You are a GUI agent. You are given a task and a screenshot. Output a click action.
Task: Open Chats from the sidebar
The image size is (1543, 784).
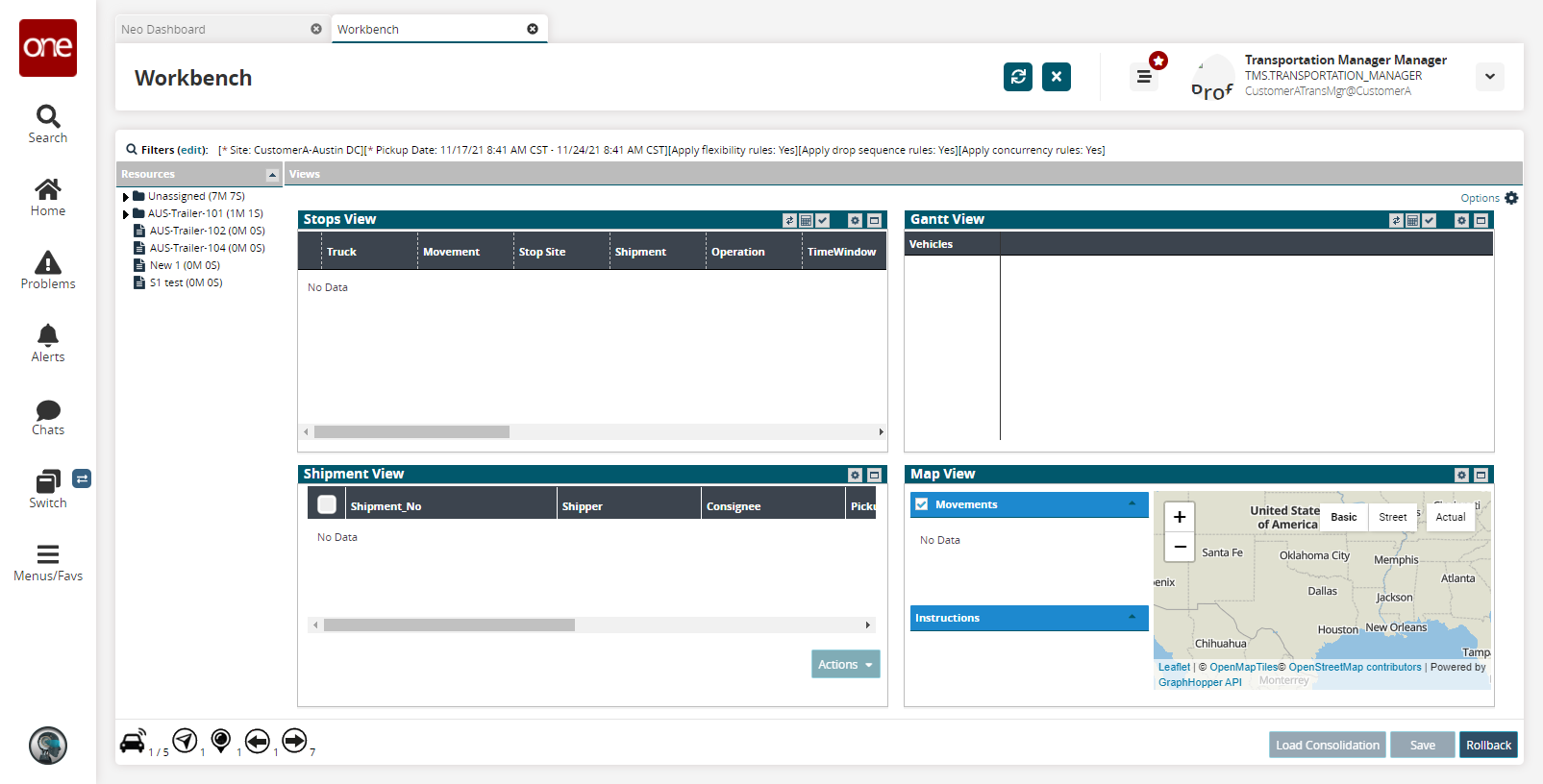click(x=48, y=417)
